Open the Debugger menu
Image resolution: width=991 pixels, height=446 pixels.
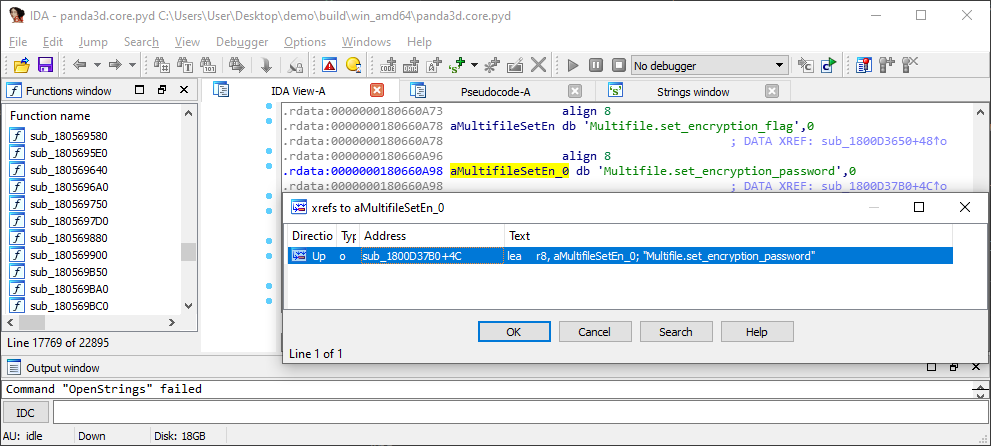pos(242,42)
